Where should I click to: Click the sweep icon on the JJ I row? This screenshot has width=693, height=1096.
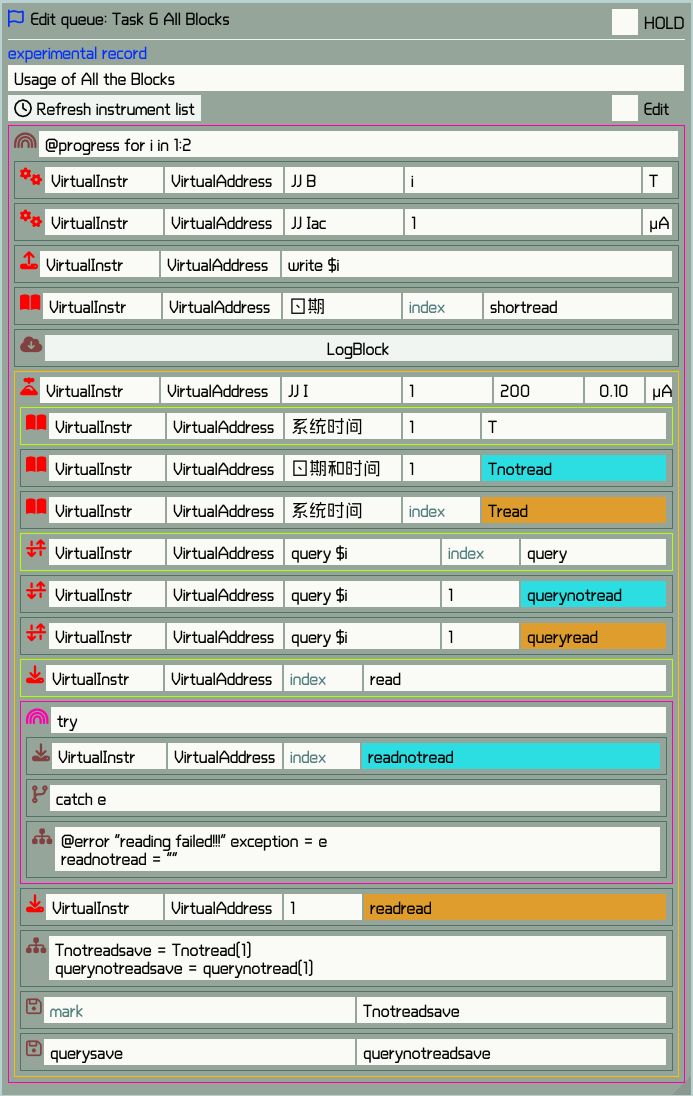tap(29, 387)
